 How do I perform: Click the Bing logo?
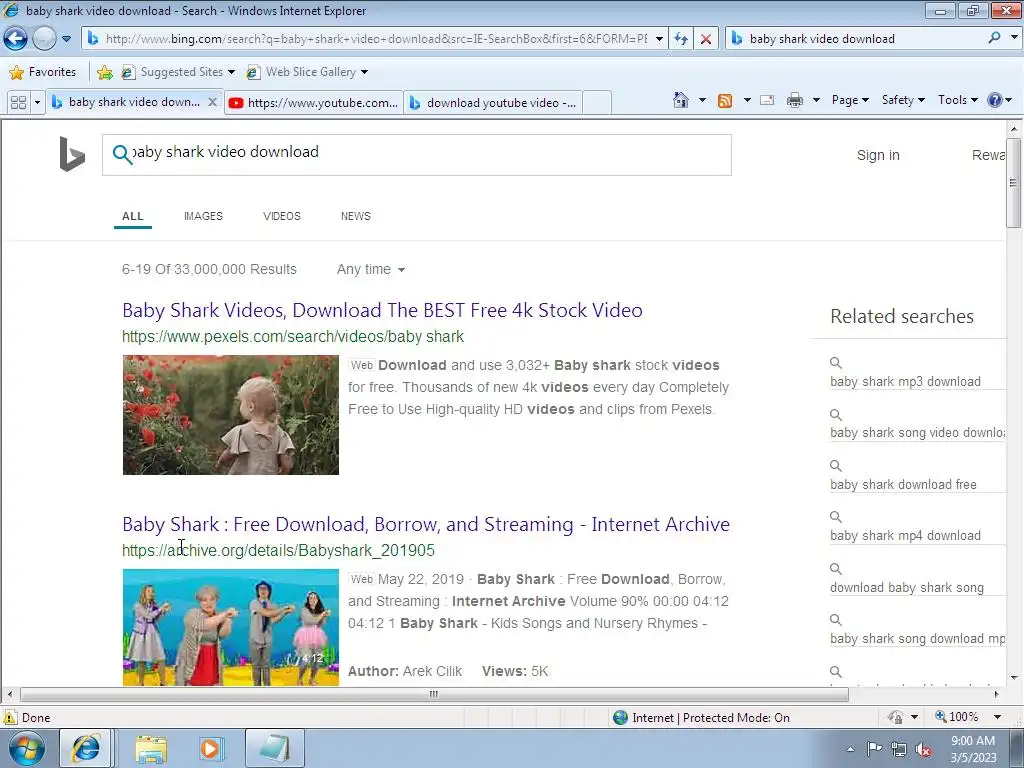[72, 154]
